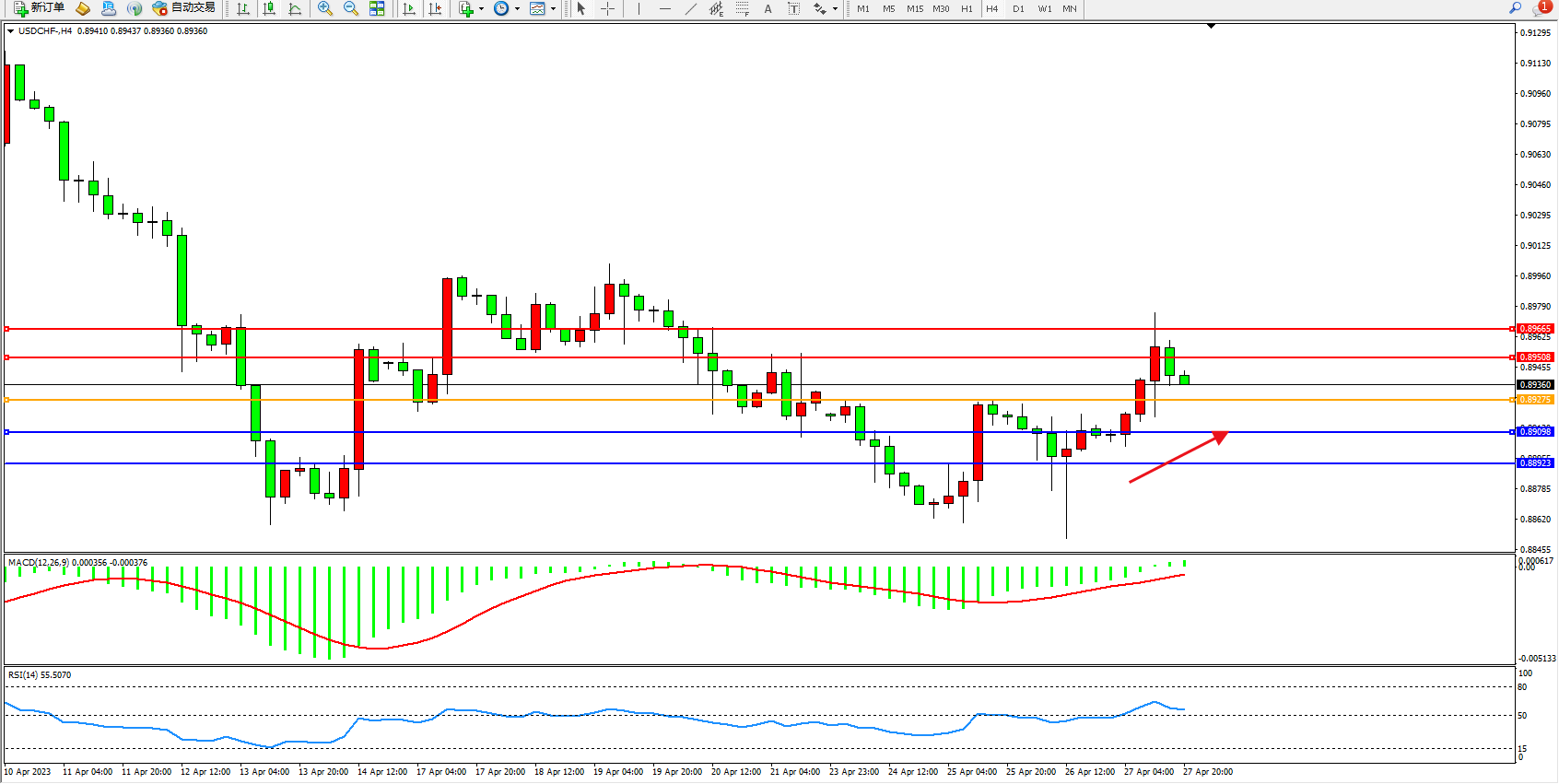Select the Fibonacci retracement tool
The image size is (1559, 784).
(742, 8)
